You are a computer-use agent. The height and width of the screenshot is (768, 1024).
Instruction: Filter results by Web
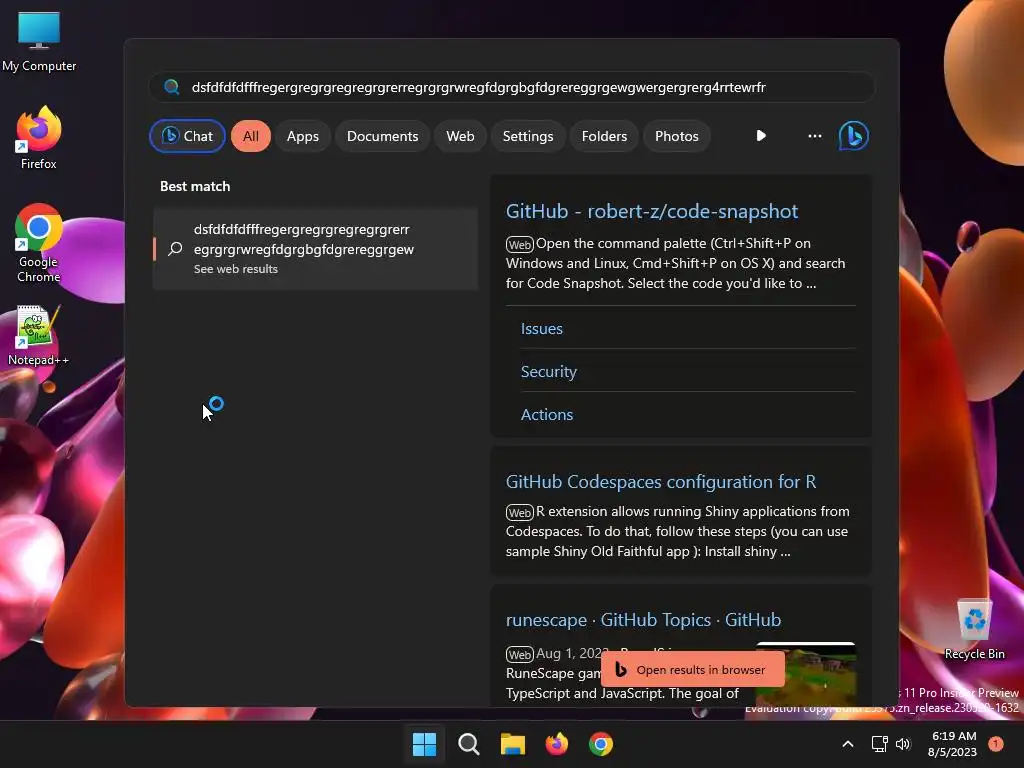(x=460, y=136)
